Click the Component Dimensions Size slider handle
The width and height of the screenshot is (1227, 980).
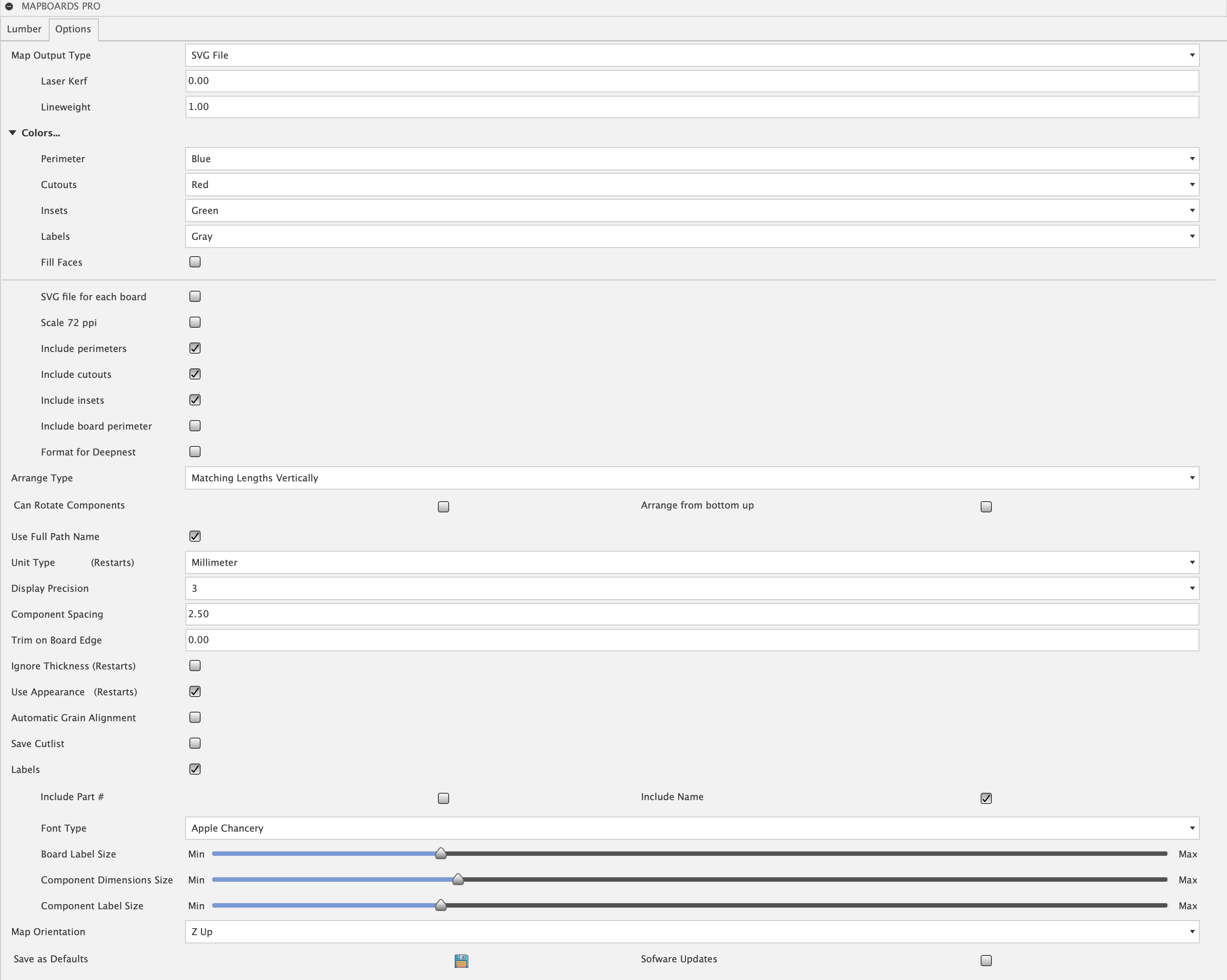pyautogui.click(x=458, y=879)
